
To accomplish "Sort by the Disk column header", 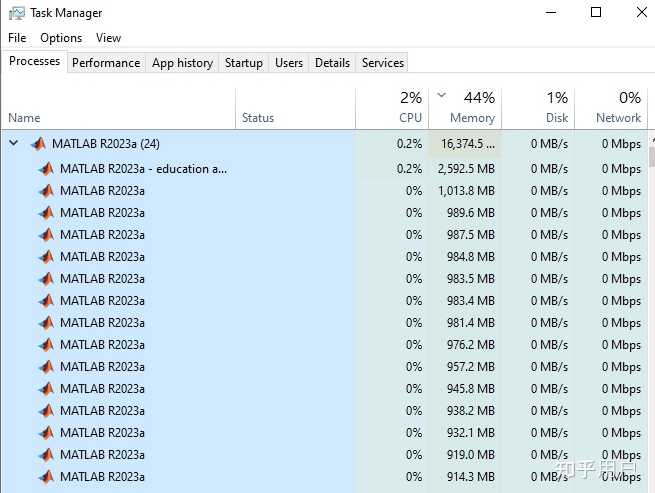I will [x=538, y=108].
